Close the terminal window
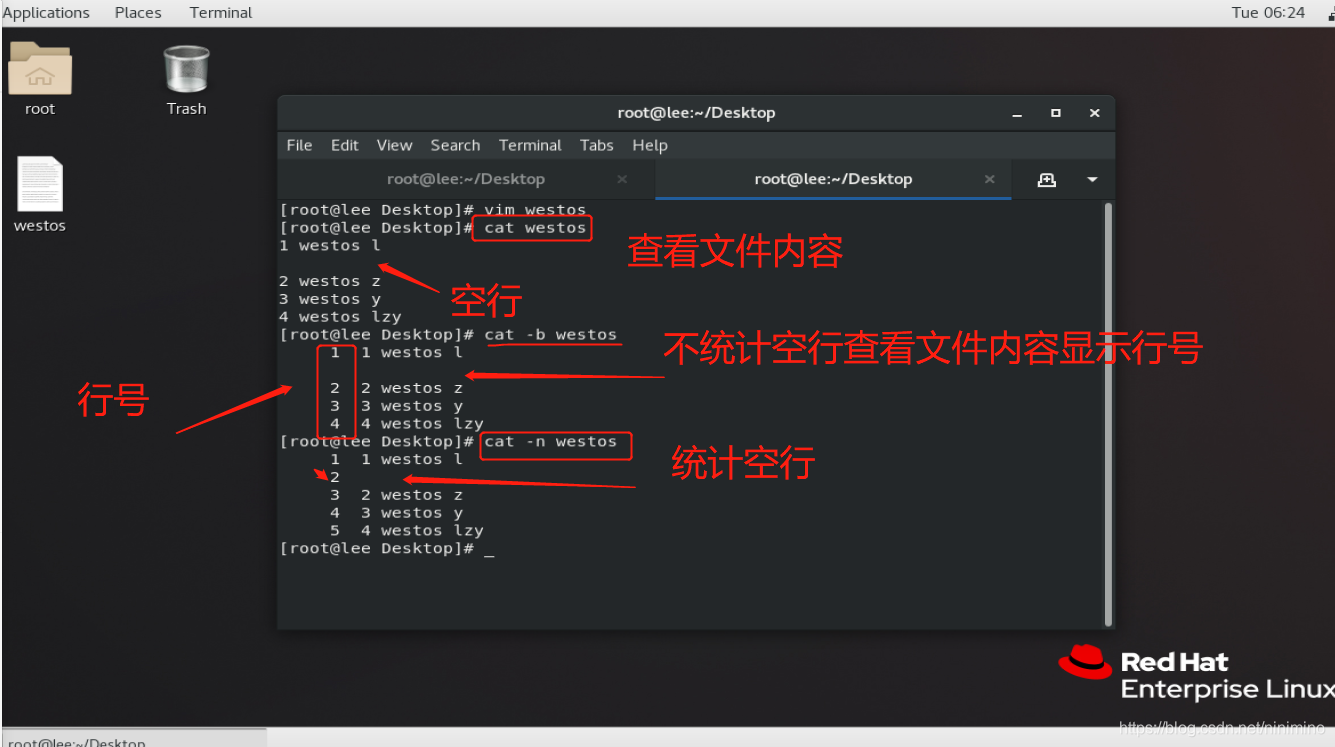The height and width of the screenshot is (747, 1335). pos(1094,113)
